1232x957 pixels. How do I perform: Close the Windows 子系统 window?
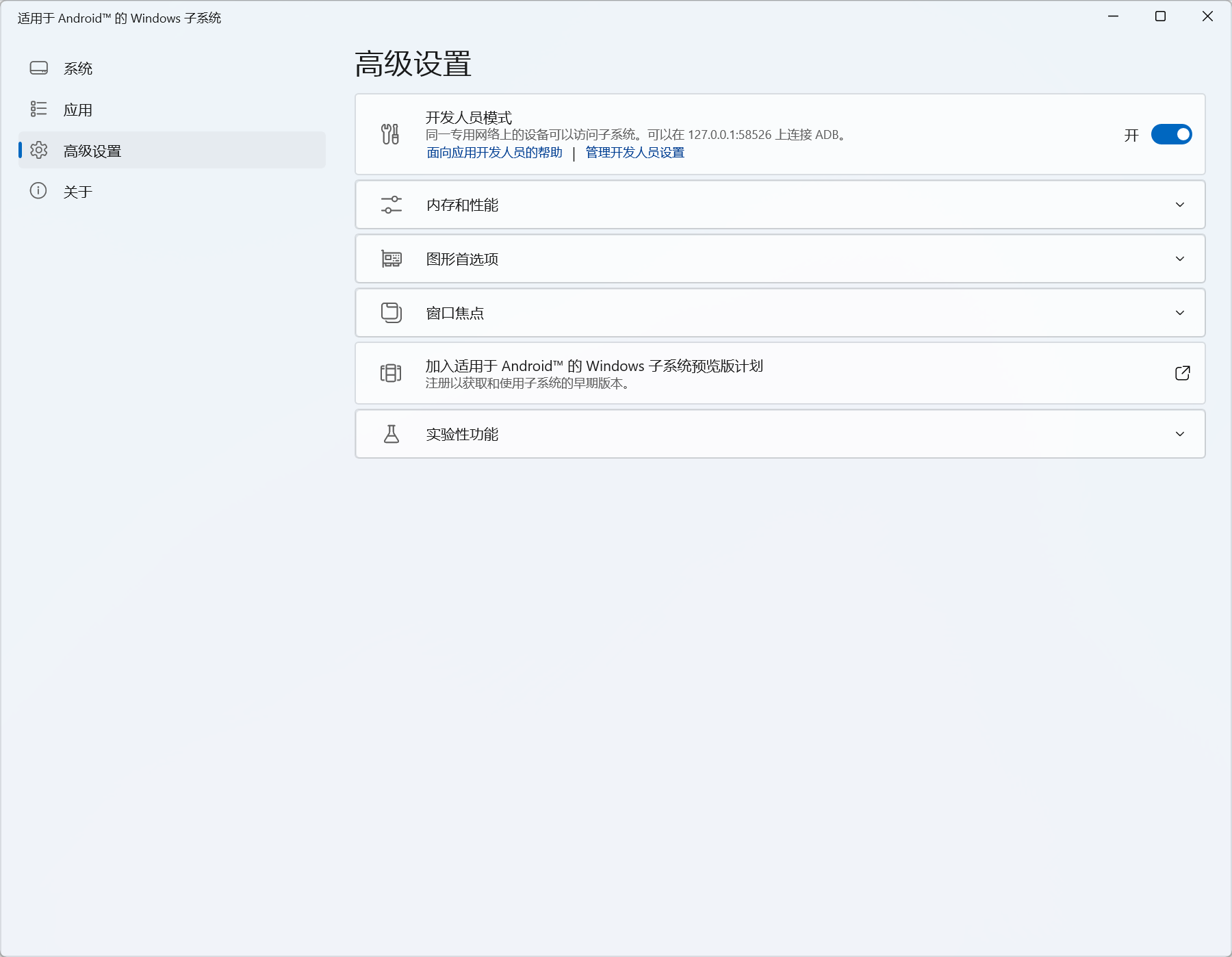(1207, 16)
